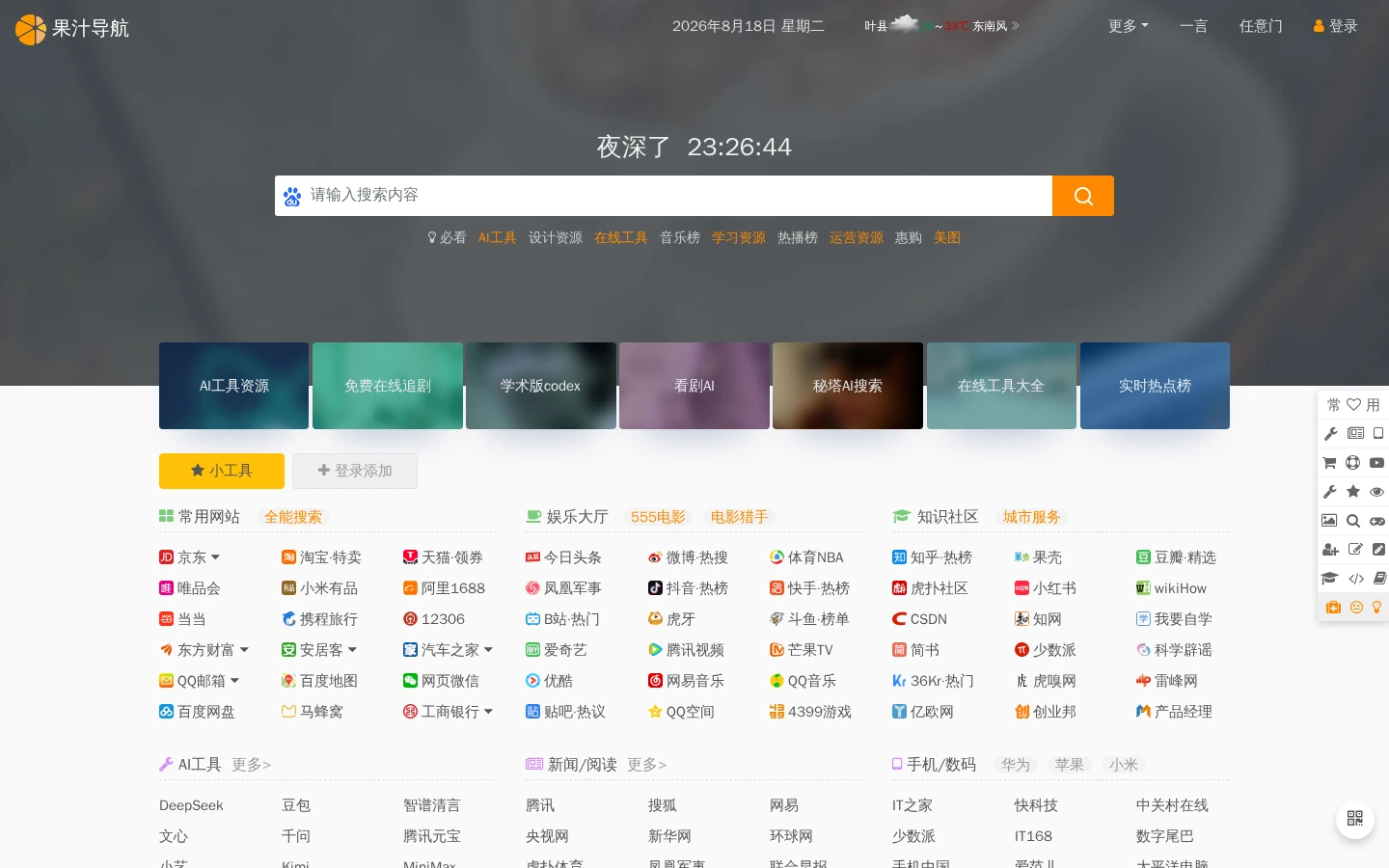Viewport: 1389px width, 868px height.
Task: Open the 实时热点榜 banner card
Action: click(x=1155, y=386)
